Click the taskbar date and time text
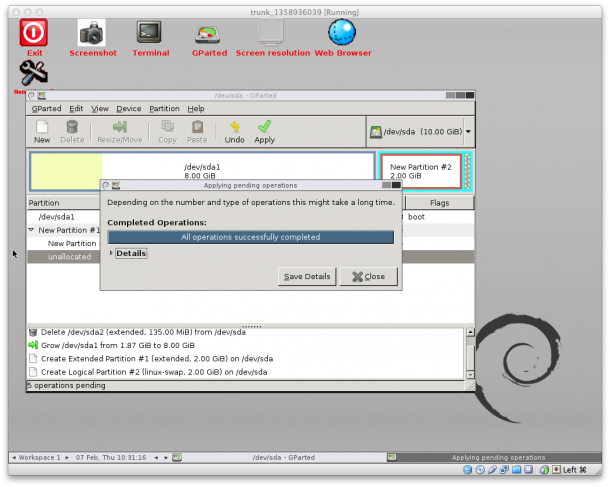The image size is (610, 487). (111, 457)
